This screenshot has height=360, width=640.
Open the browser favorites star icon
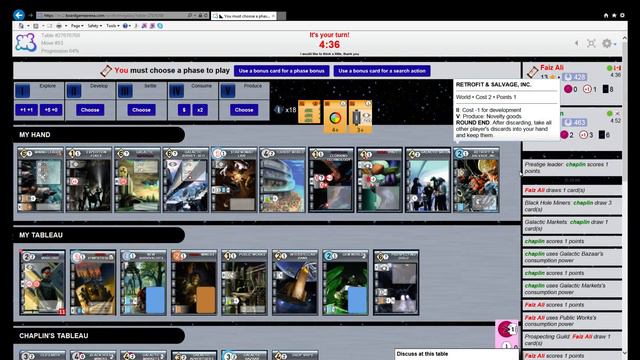(x=614, y=16)
